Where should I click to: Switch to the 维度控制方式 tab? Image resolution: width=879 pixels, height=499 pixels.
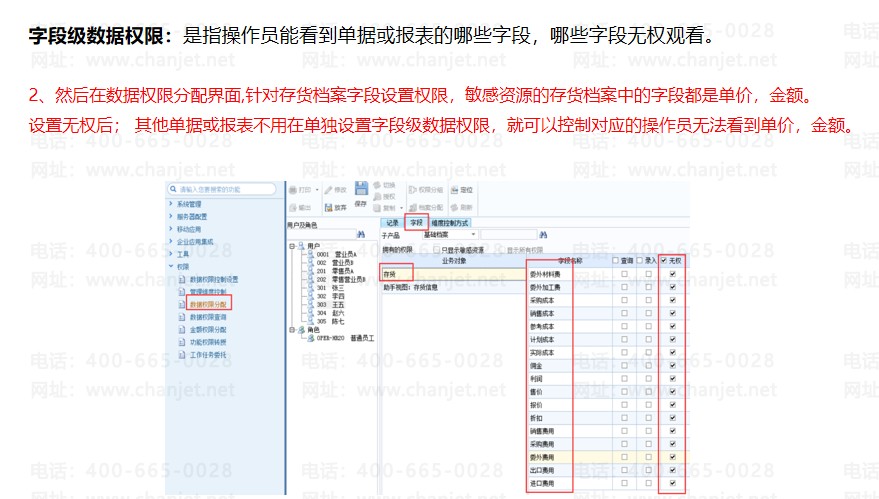[x=450, y=222]
